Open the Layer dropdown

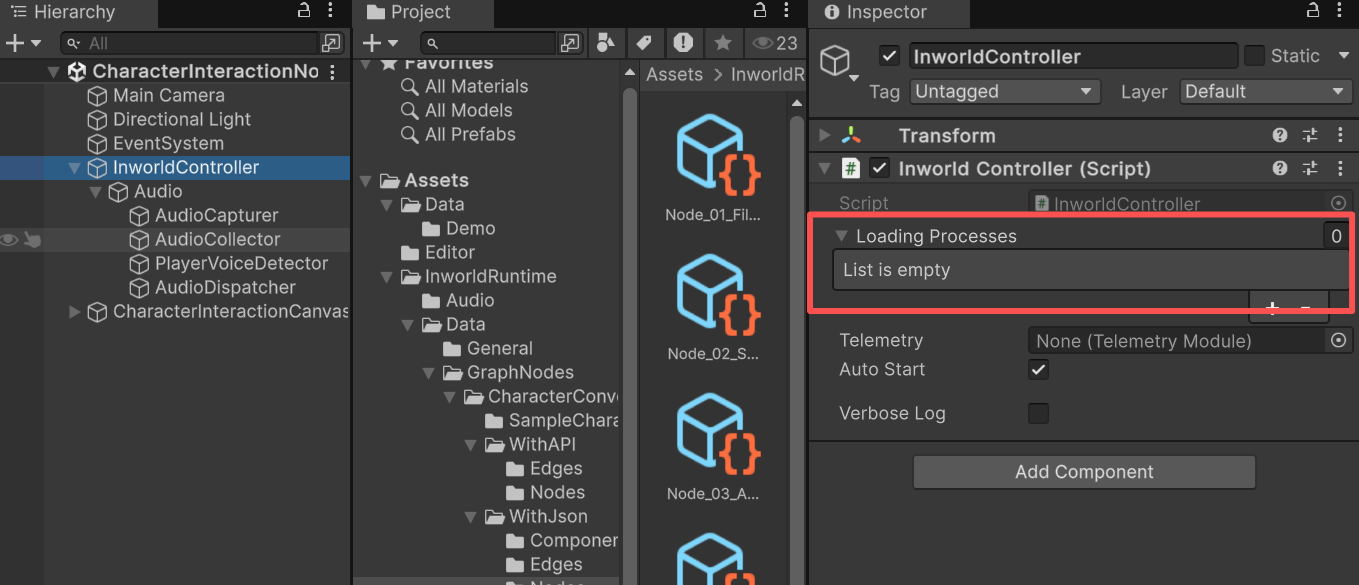coord(1266,91)
